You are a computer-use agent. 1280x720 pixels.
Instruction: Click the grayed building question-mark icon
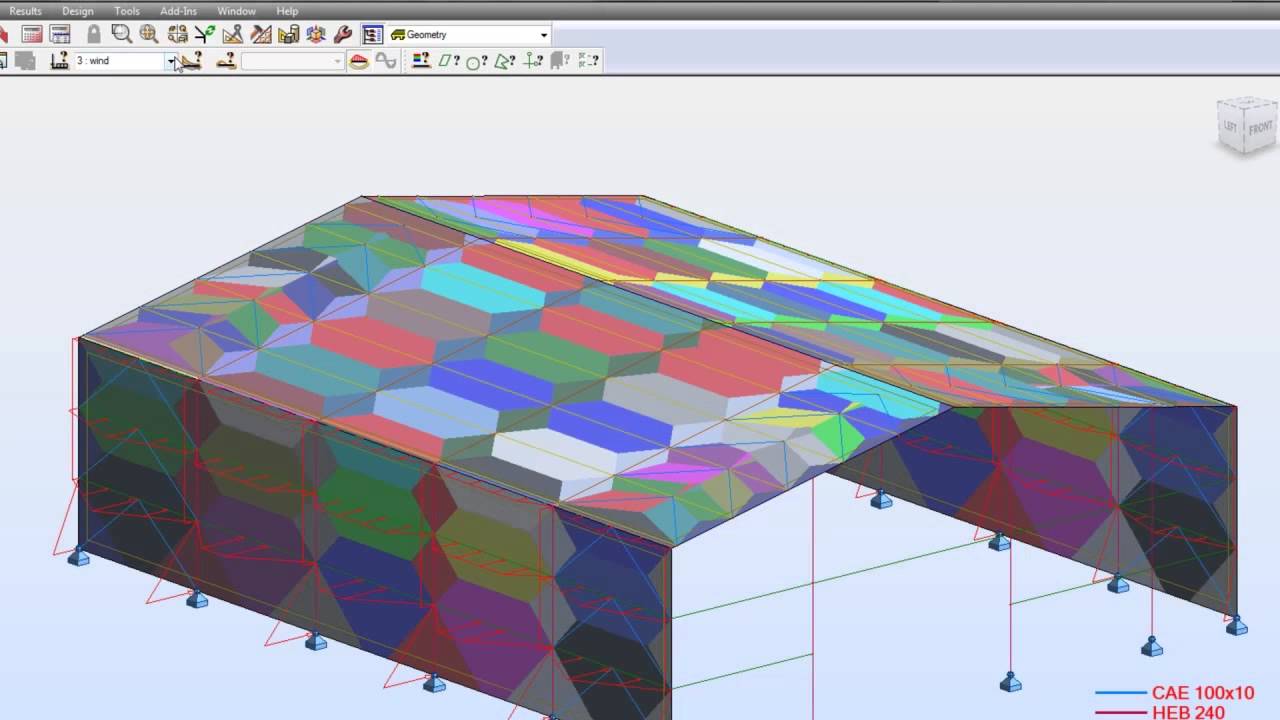click(560, 61)
